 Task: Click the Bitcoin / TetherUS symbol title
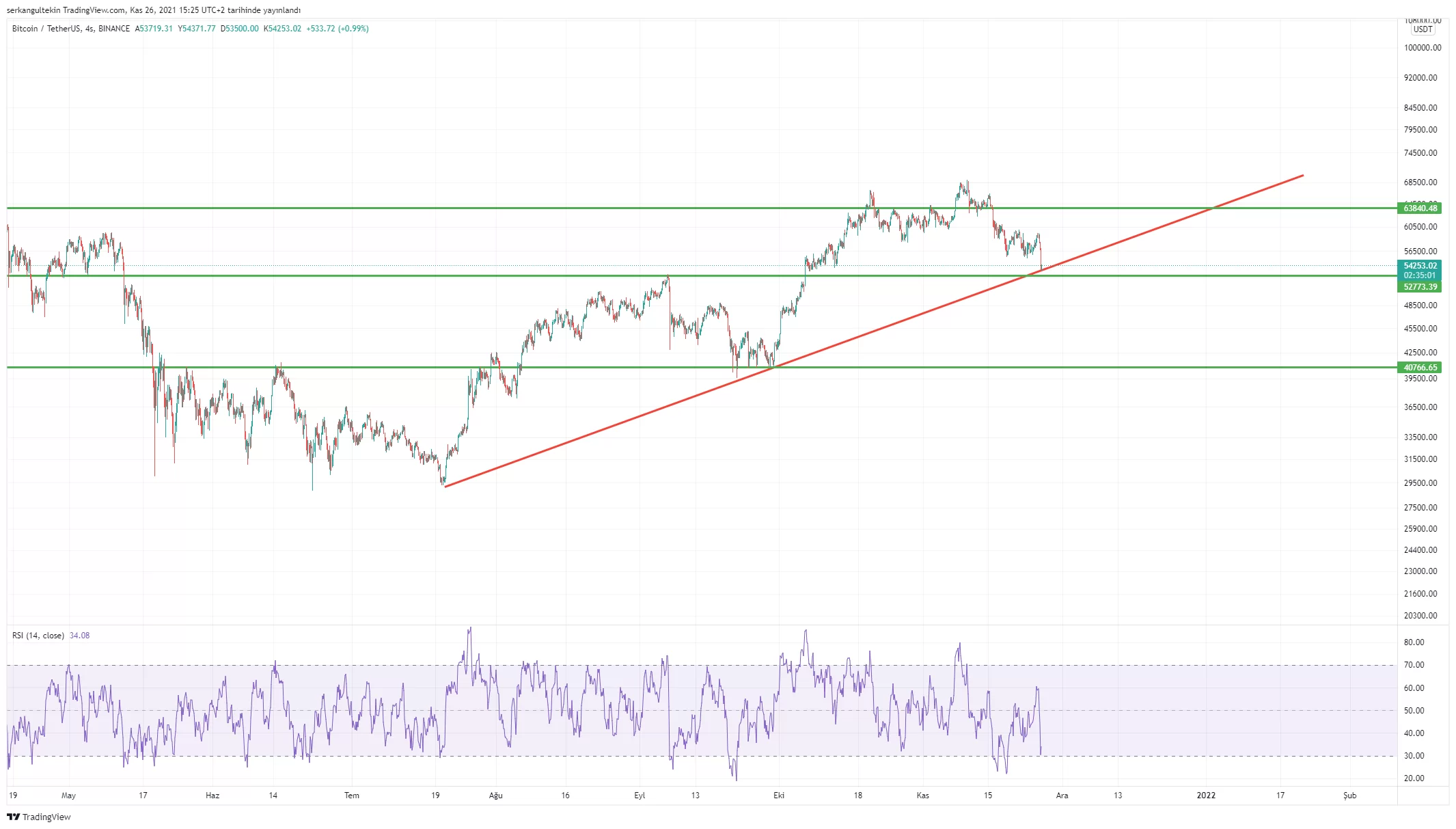click(46, 29)
